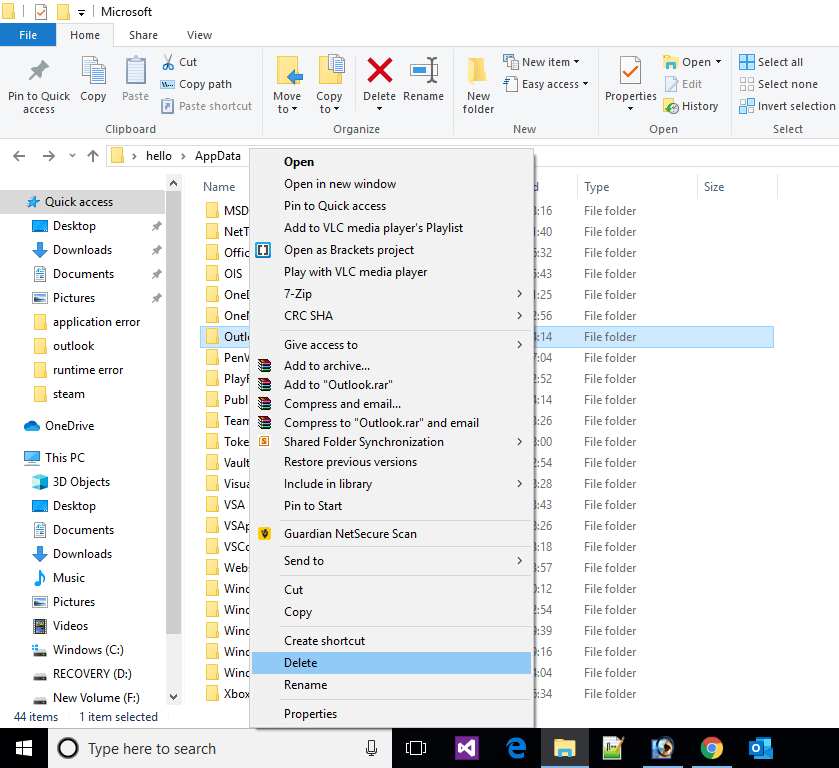Expand the Send to submenu
839x768 pixels.
coord(519,560)
